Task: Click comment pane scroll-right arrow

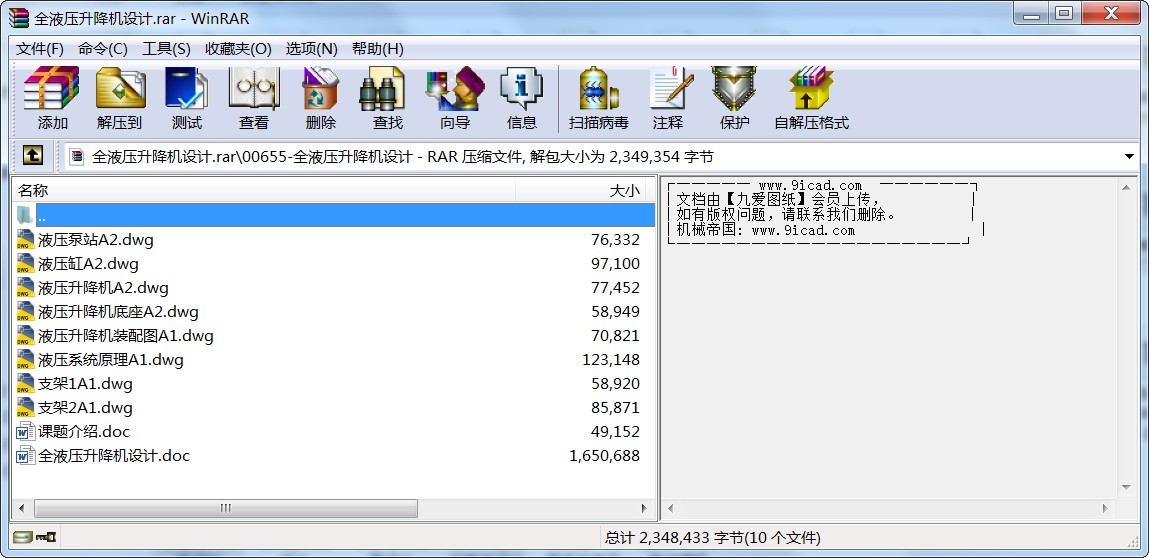Action: 1106,508
